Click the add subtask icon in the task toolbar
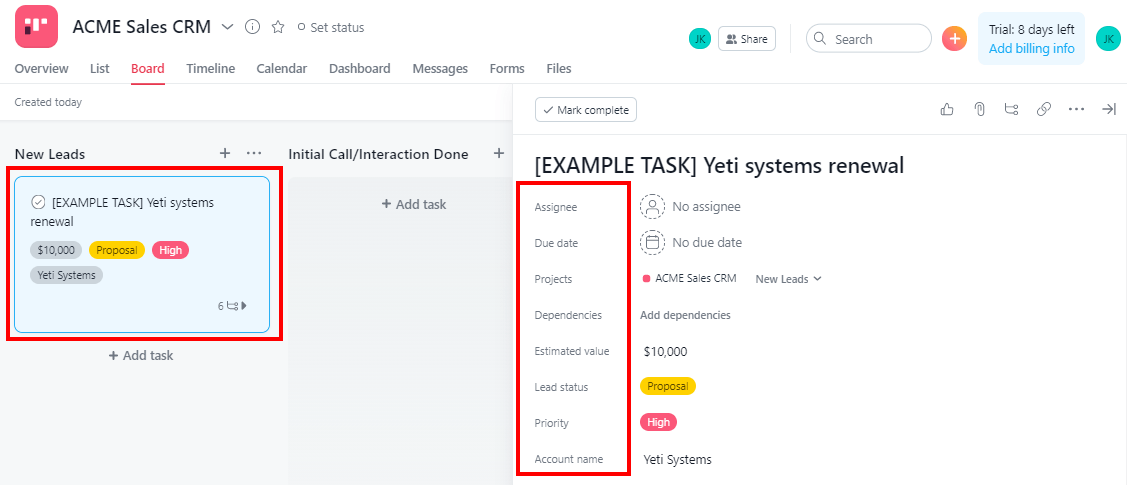 coord(1011,109)
